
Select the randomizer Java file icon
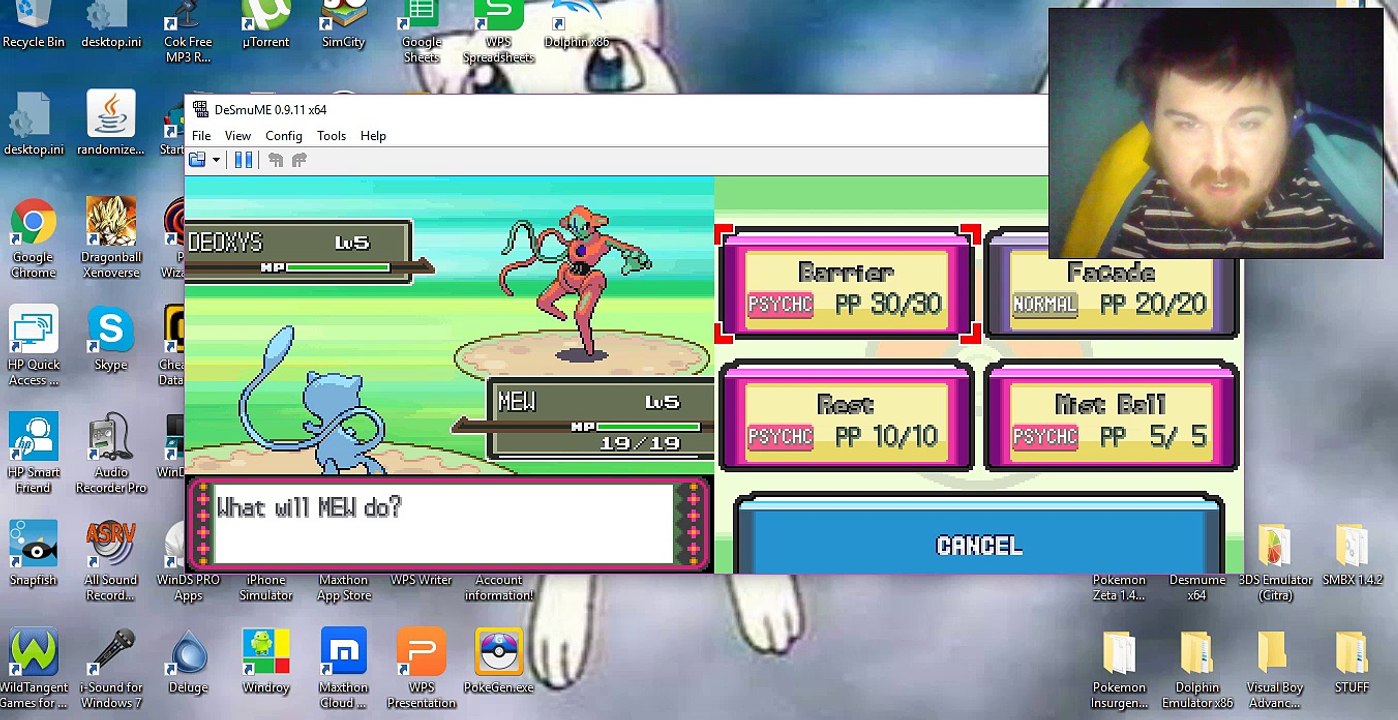pos(111,122)
